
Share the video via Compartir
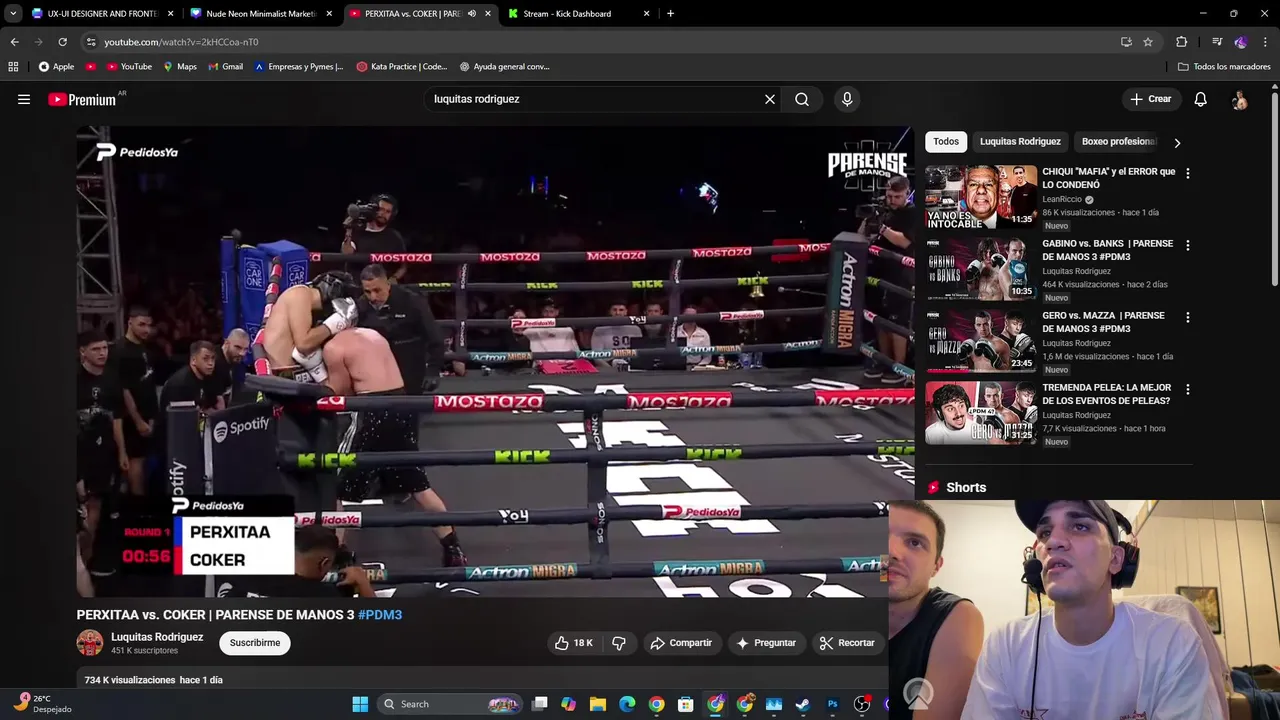click(681, 643)
